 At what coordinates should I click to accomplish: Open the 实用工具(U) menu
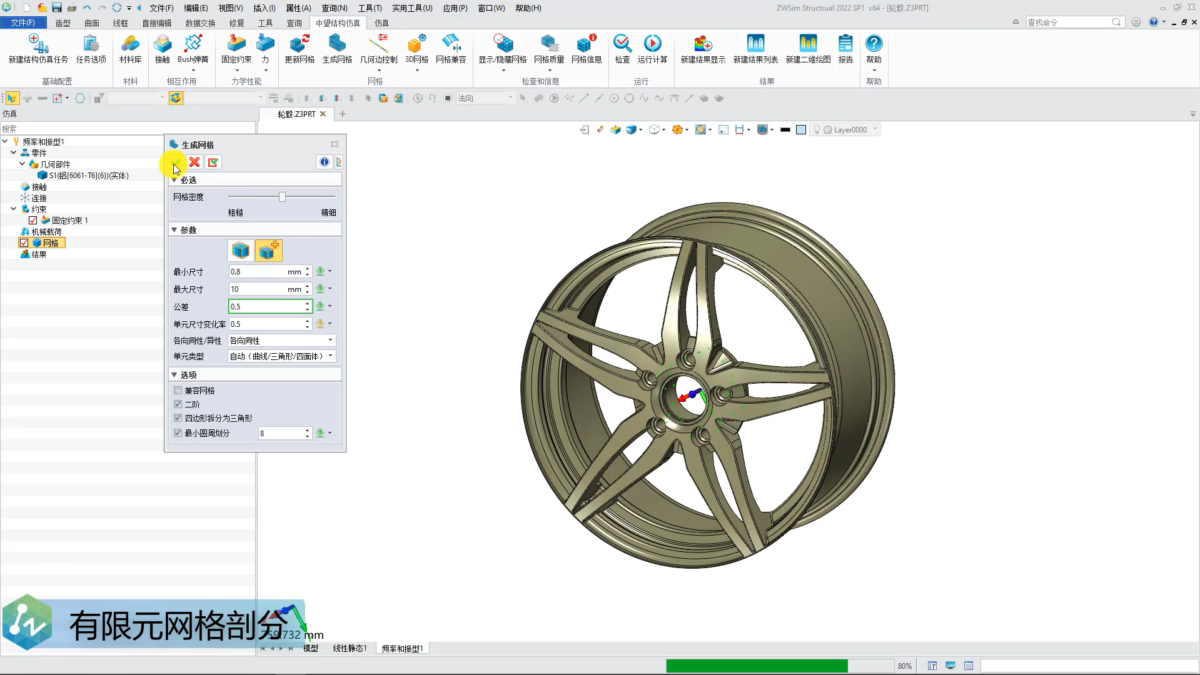[412, 8]
